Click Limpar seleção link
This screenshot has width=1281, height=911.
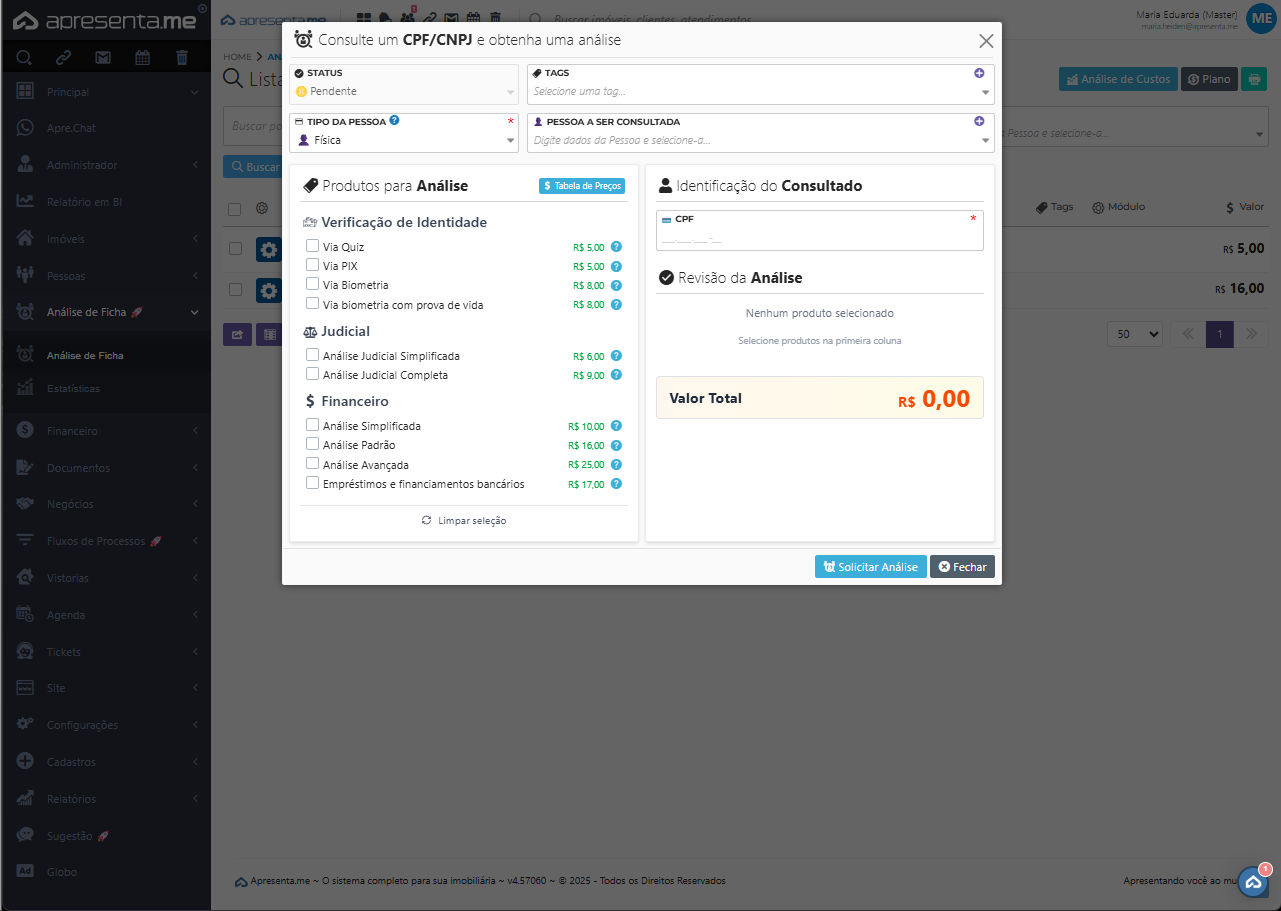464,521
